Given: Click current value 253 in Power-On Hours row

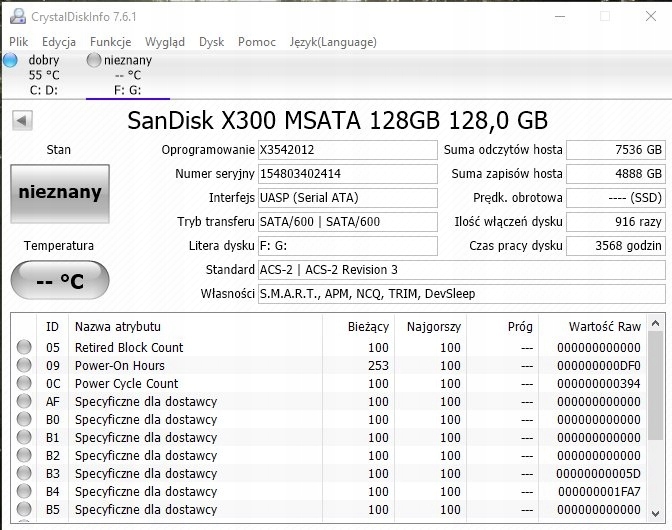Looking at the screenshot, I should point(378,365).
